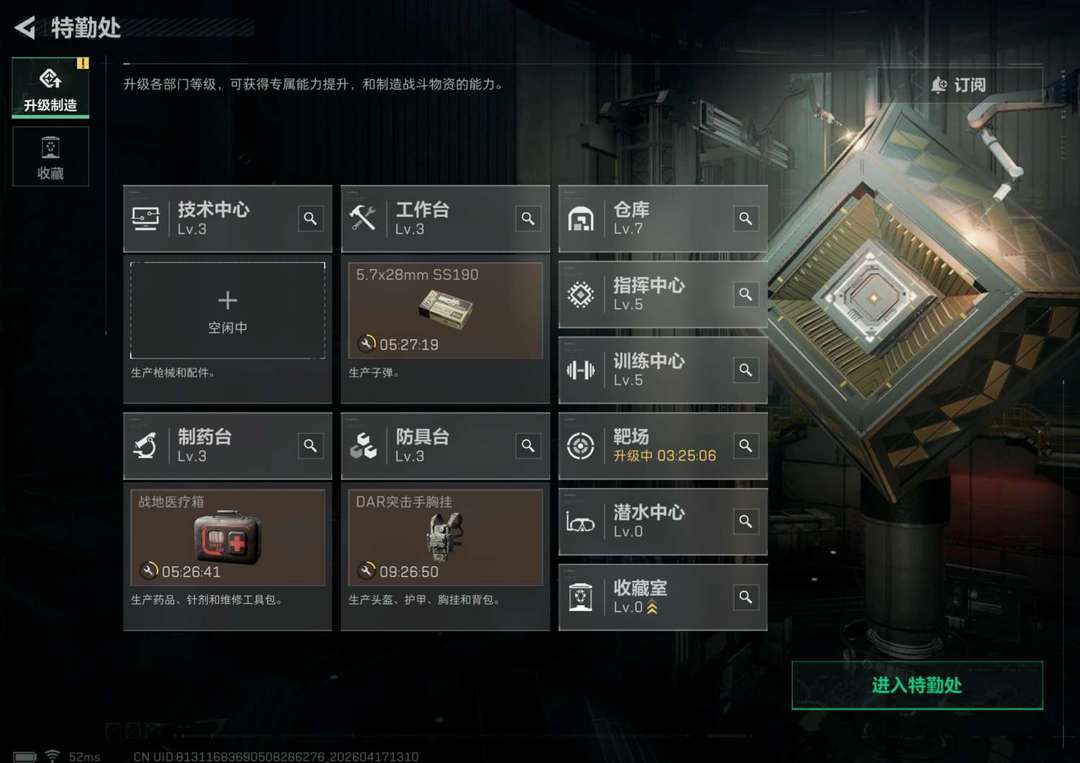Click the 进入特勤处 button
Viewport: 1080px width, 763px height.
pos(917,685)
